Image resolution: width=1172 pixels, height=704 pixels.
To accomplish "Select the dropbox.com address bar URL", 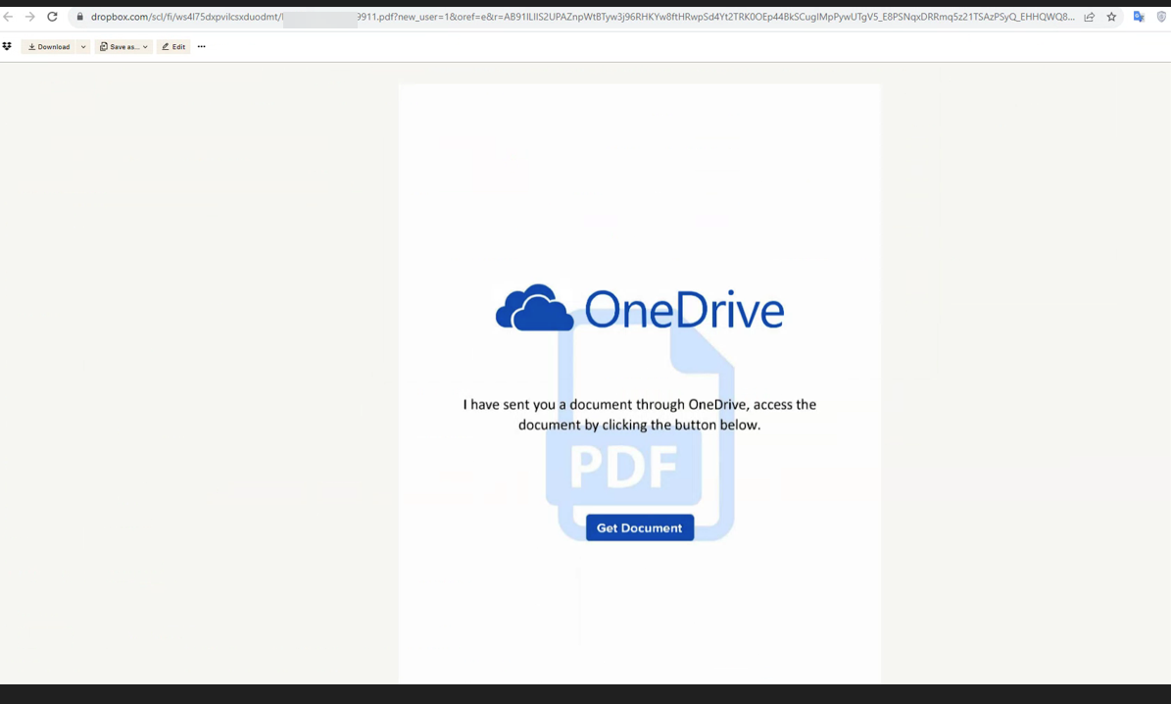I will pyautogui.click(x=582, y=16).
